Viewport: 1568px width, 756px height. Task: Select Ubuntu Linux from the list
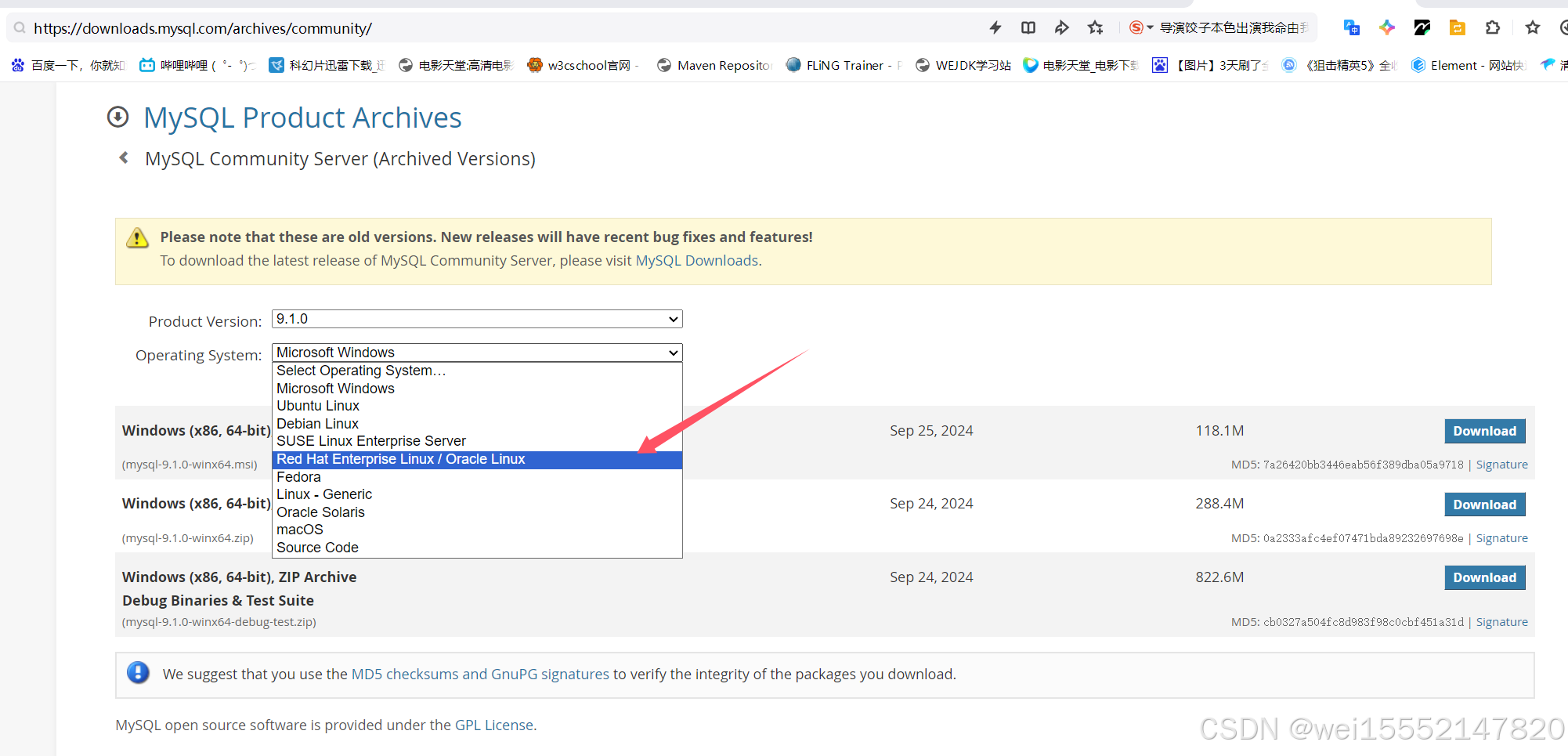point(477,406)
